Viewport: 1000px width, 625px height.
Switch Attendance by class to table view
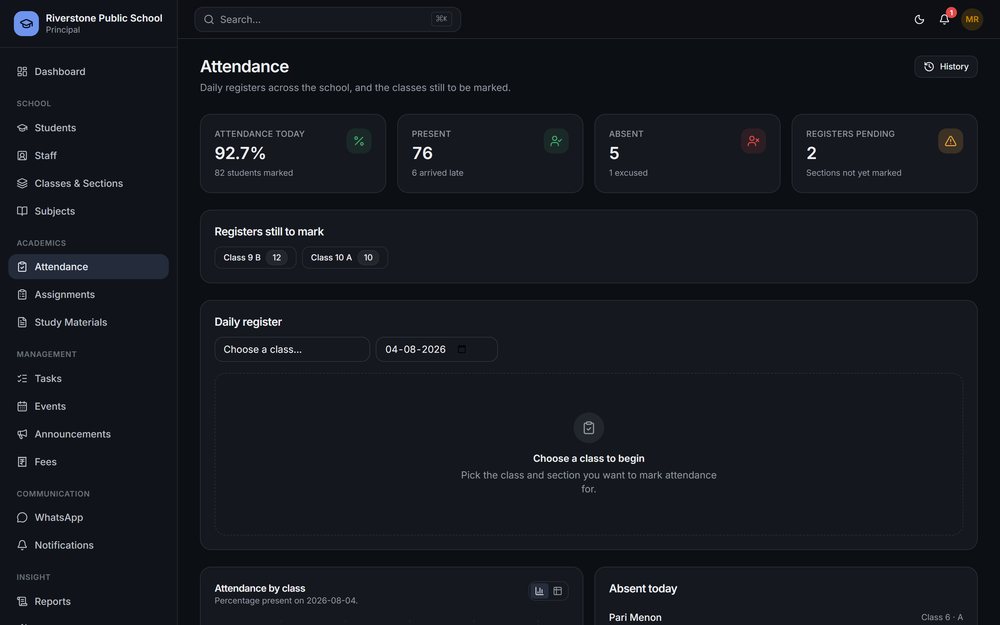point(557,591)
